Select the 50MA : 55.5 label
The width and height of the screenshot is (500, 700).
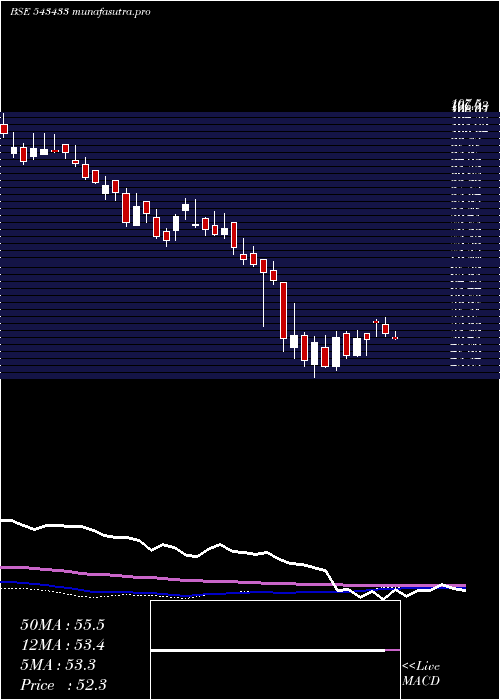click(62, 625)
